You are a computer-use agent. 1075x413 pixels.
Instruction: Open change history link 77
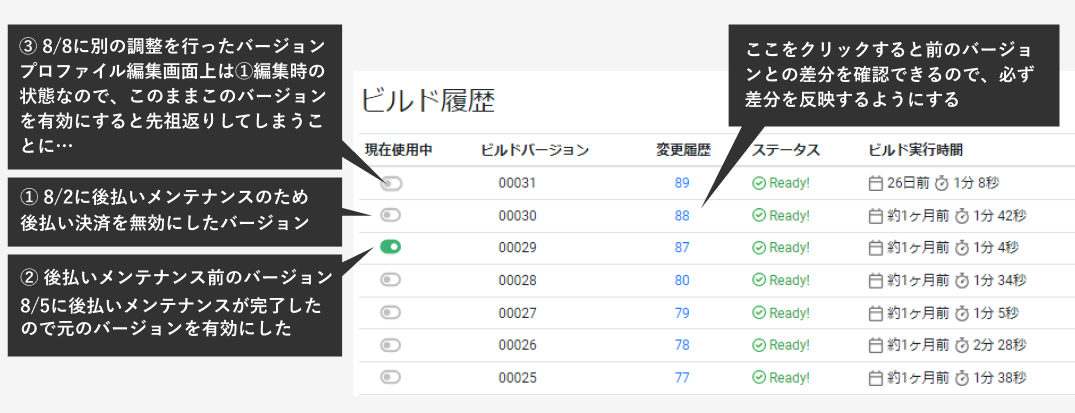[x=681, y=377]
